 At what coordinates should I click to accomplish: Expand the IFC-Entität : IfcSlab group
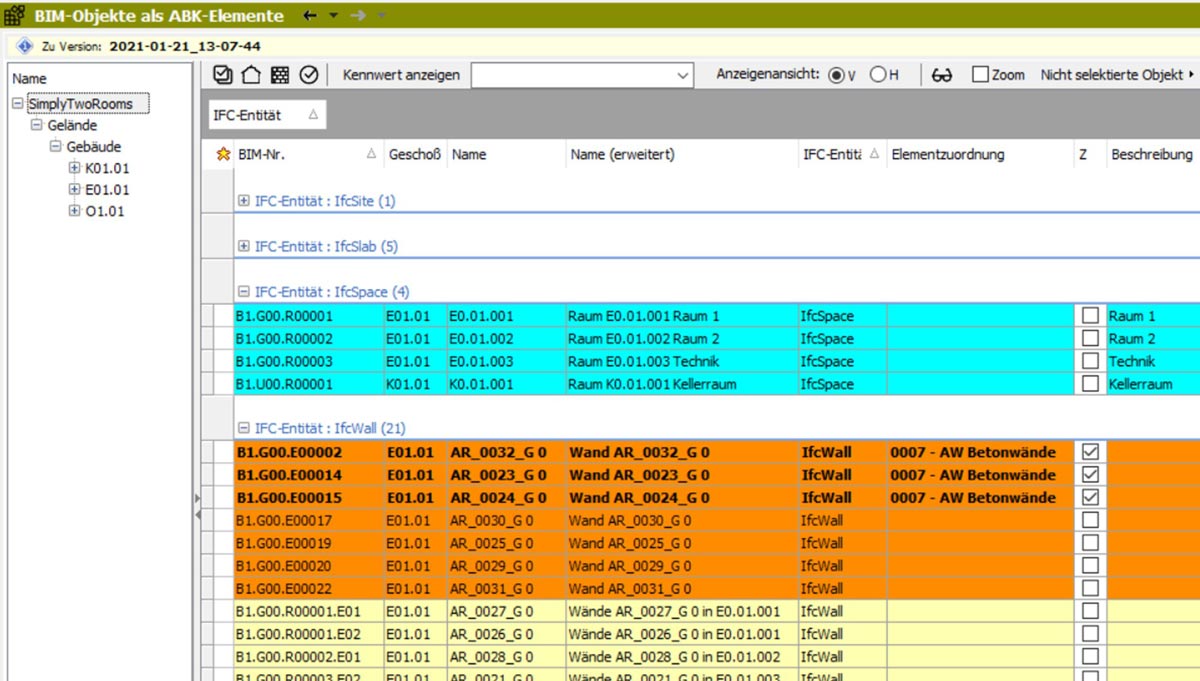[244, 246]
